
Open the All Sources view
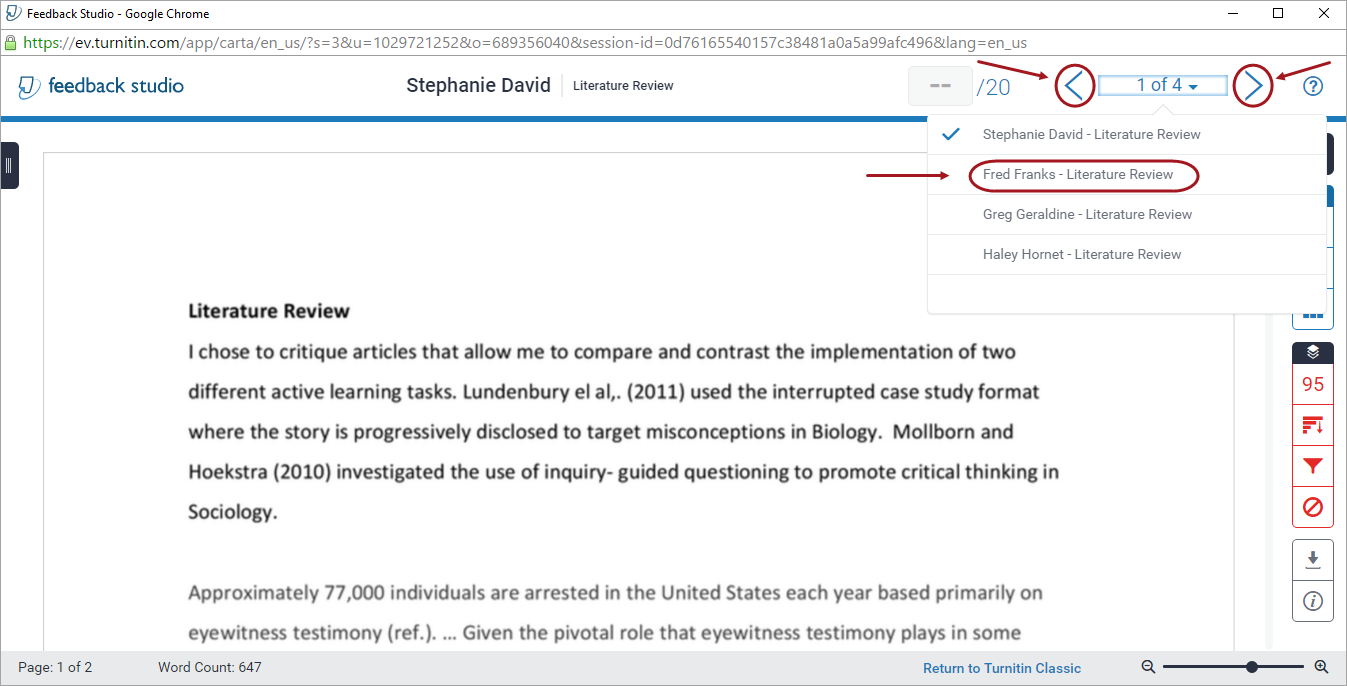1312,424
